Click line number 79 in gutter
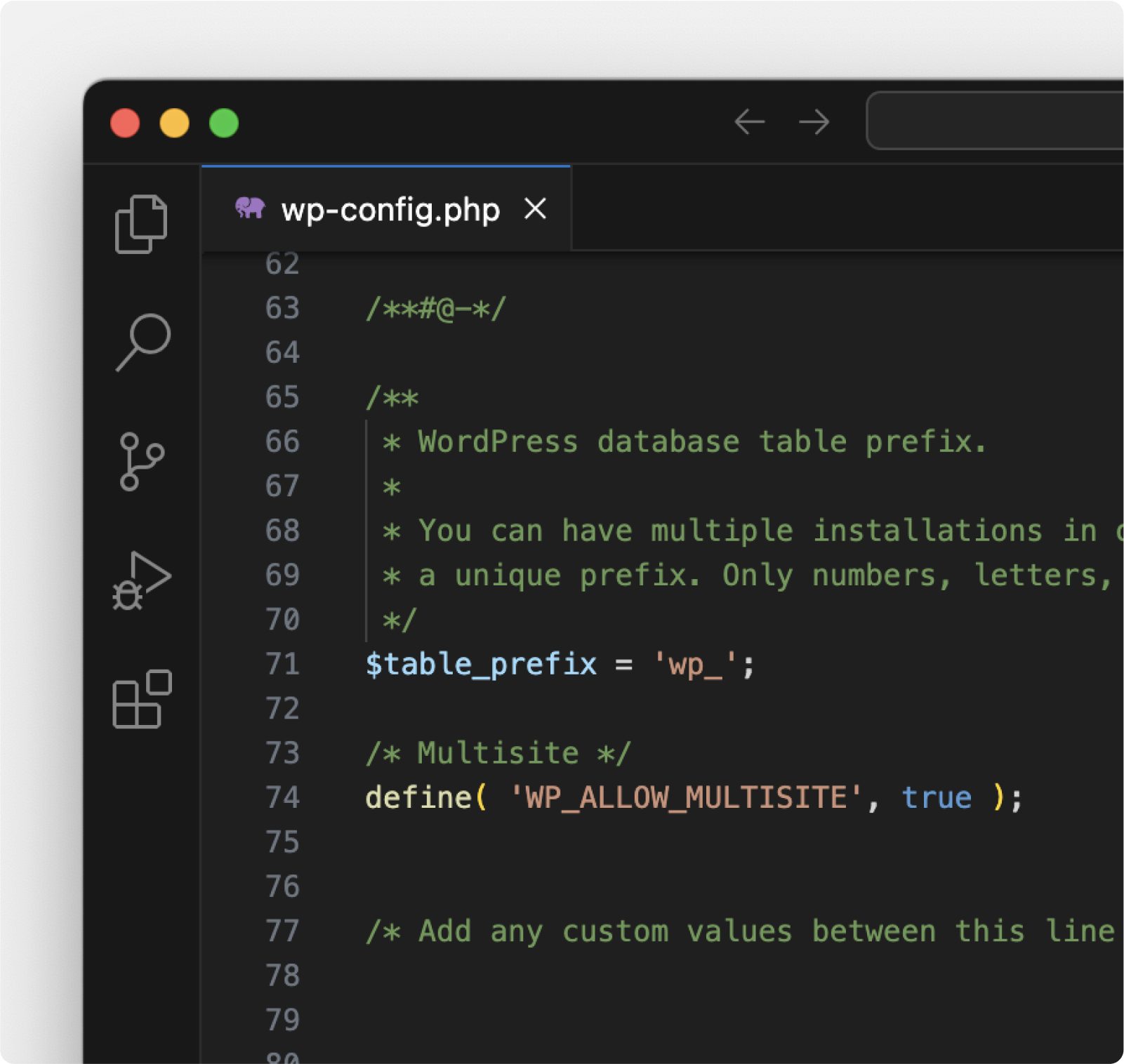 (x=282, y=1020)
